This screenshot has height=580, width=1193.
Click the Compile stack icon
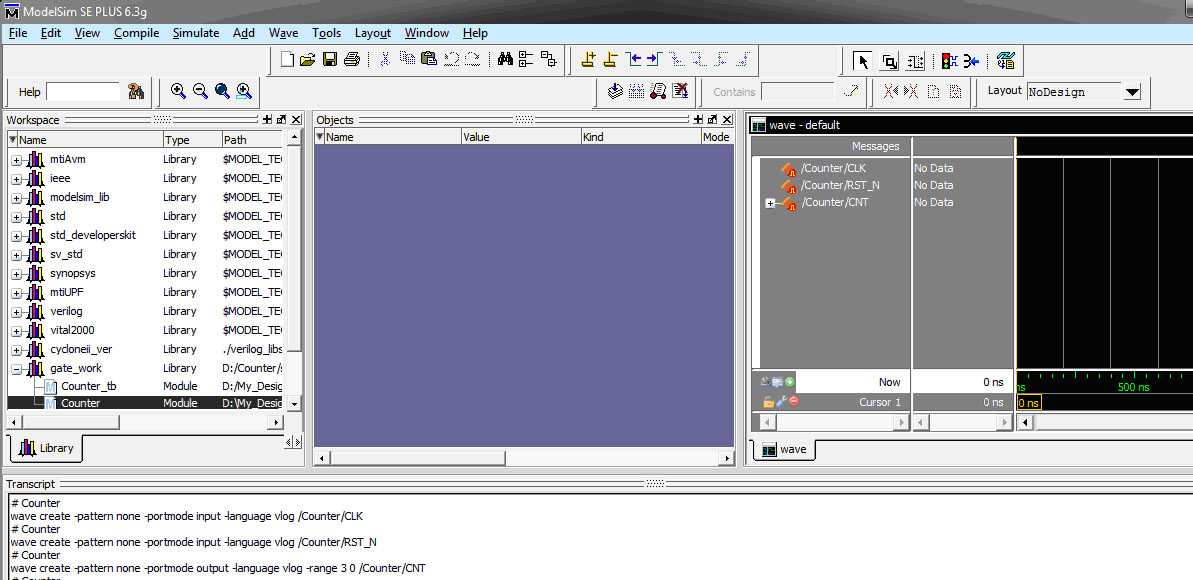pos(616,91)
